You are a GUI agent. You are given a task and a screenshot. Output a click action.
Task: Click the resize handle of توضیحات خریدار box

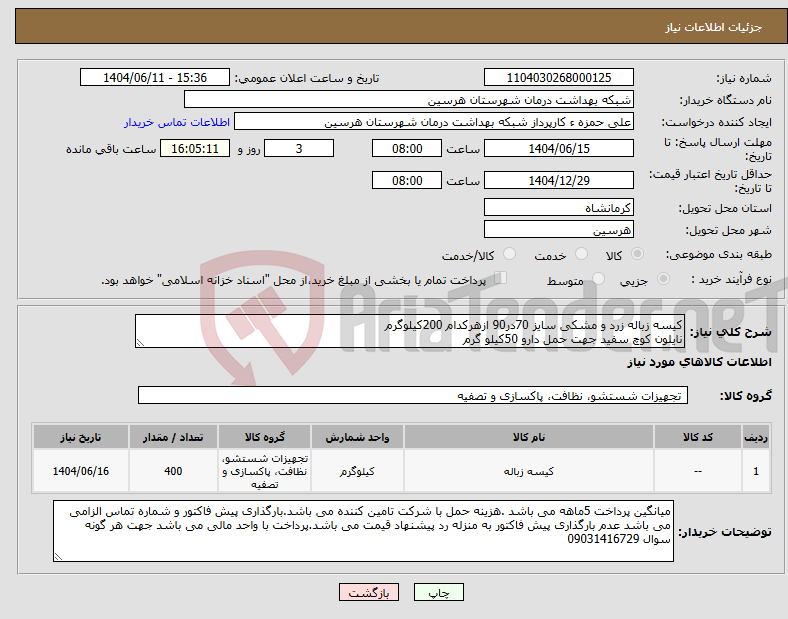[58, 557]
